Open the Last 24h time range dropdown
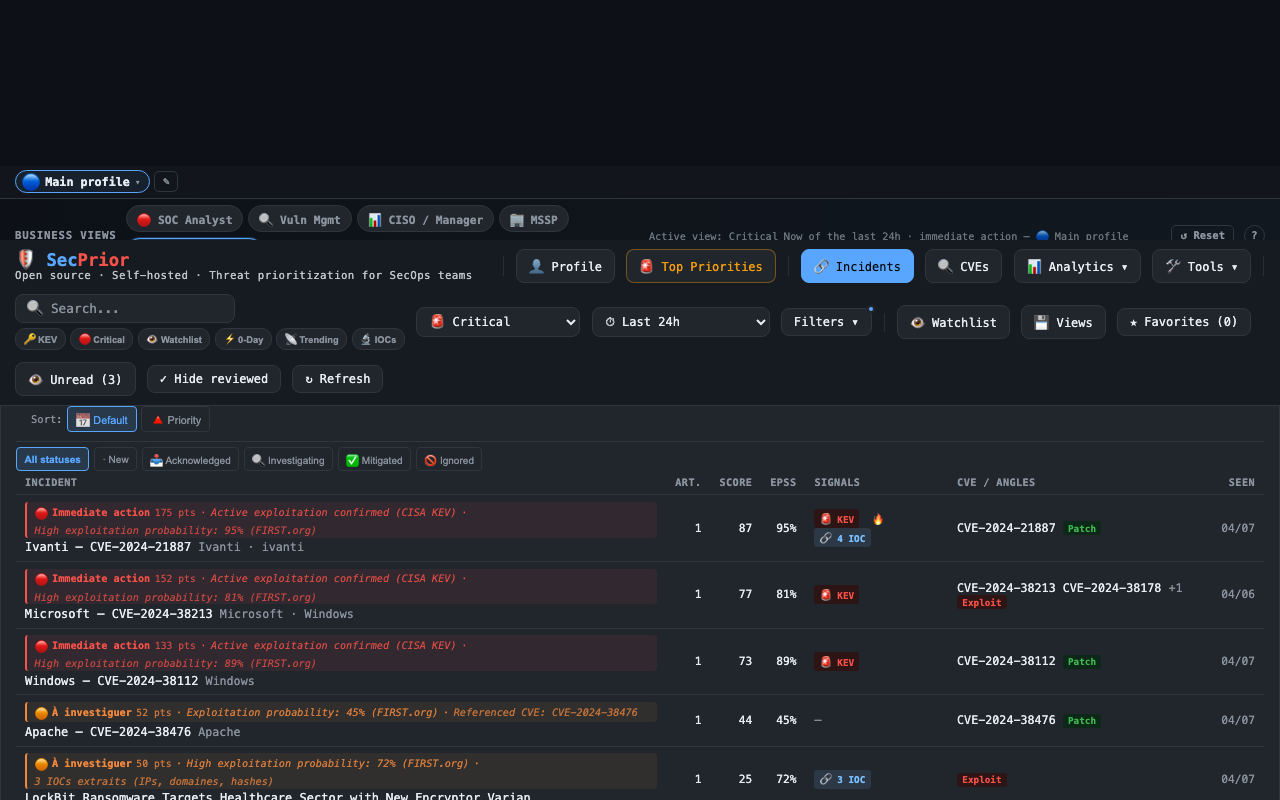Screen dimensions: 1280x800 tap(681, 322)
